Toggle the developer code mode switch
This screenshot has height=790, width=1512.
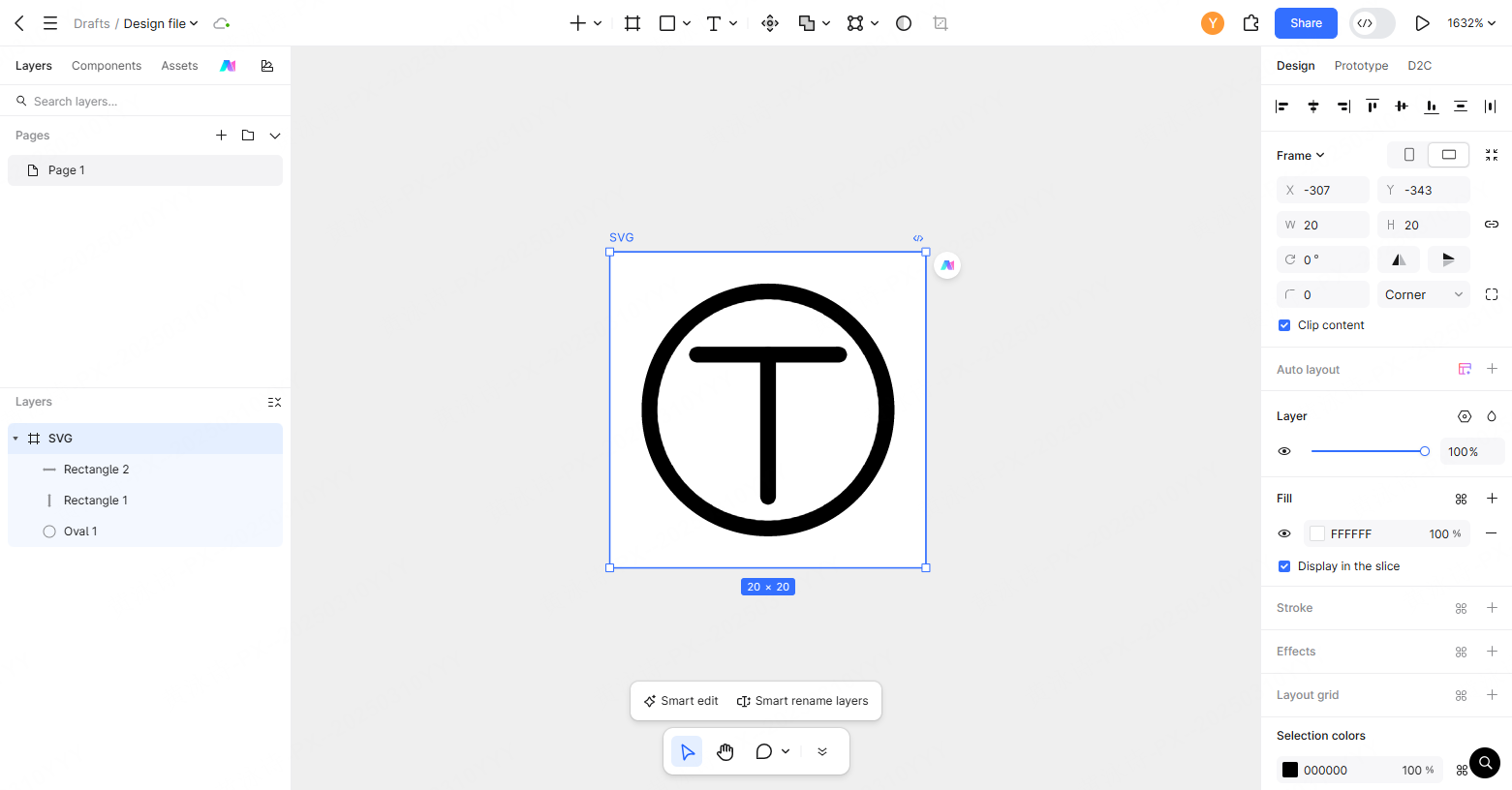pyautogui.click(x=1373, y=23)
